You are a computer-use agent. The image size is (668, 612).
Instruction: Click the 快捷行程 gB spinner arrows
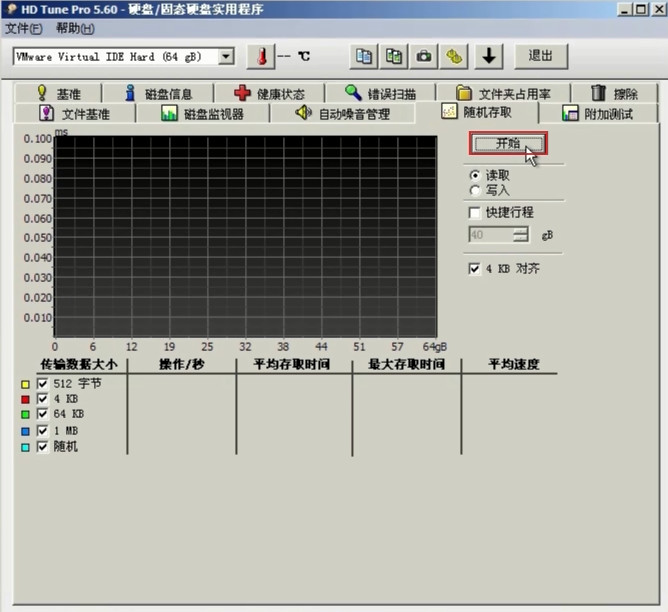(x=521, y=234)
